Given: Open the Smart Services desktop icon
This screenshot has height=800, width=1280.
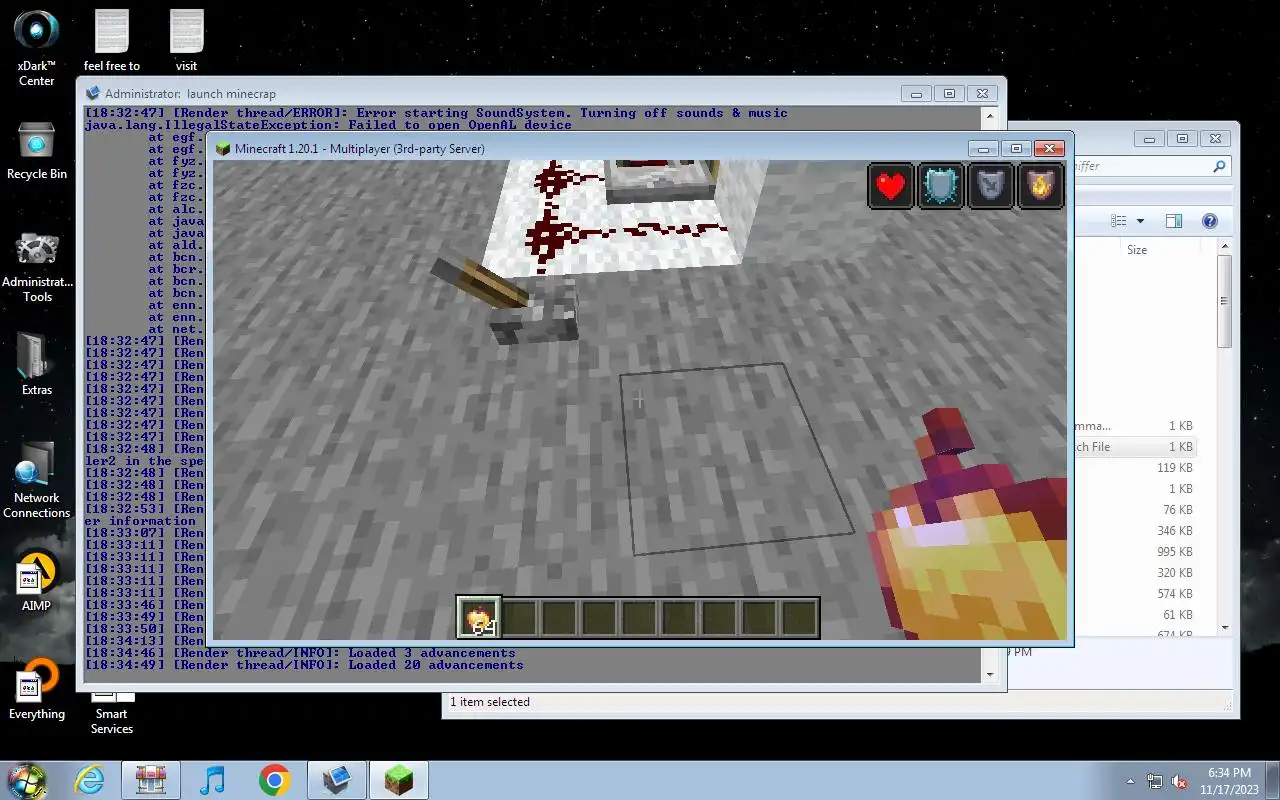Looking at the screenshot, I should tap(112, 712).
